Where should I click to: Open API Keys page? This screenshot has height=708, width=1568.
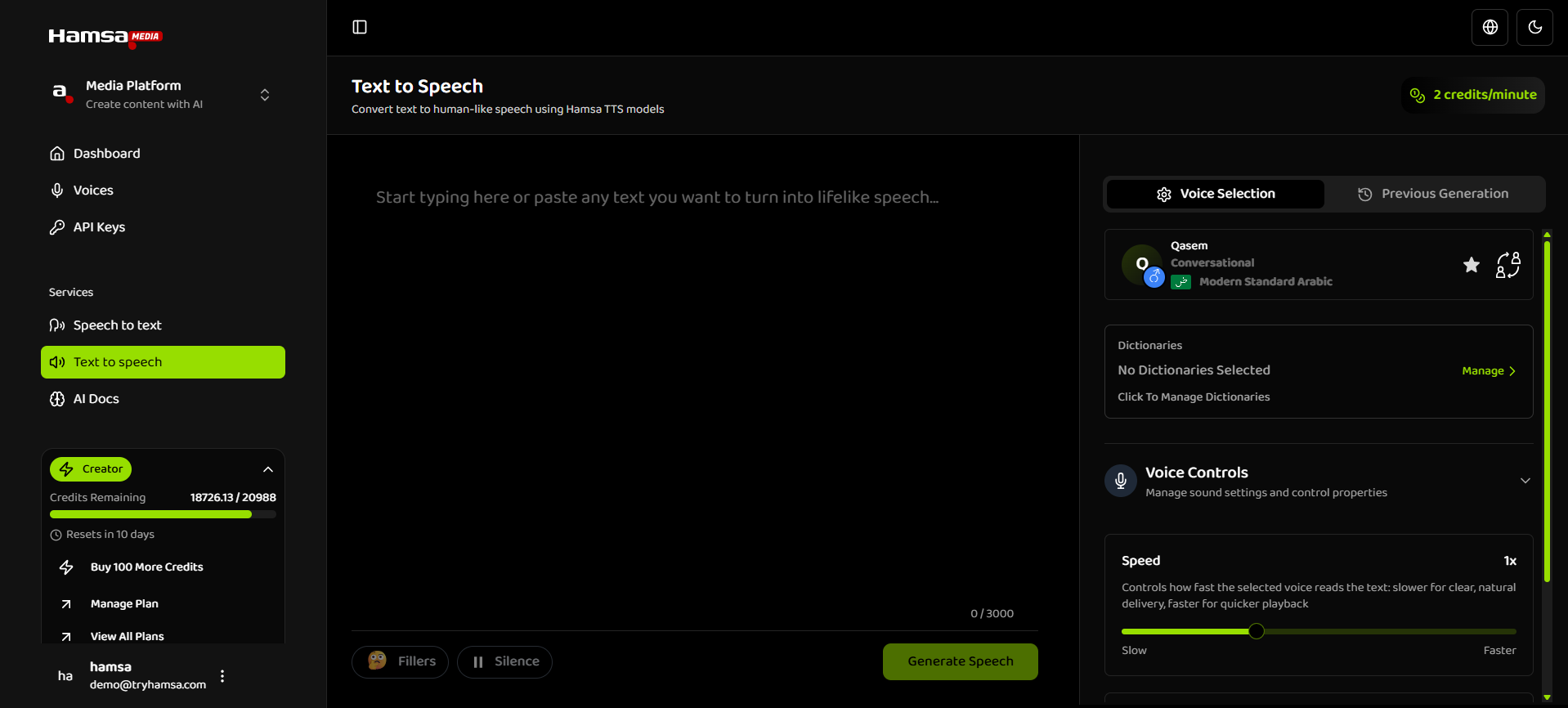point(163,227)
